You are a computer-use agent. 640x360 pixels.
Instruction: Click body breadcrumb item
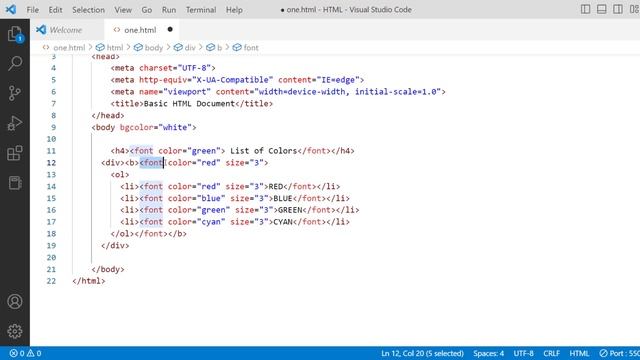coord(153,47)
